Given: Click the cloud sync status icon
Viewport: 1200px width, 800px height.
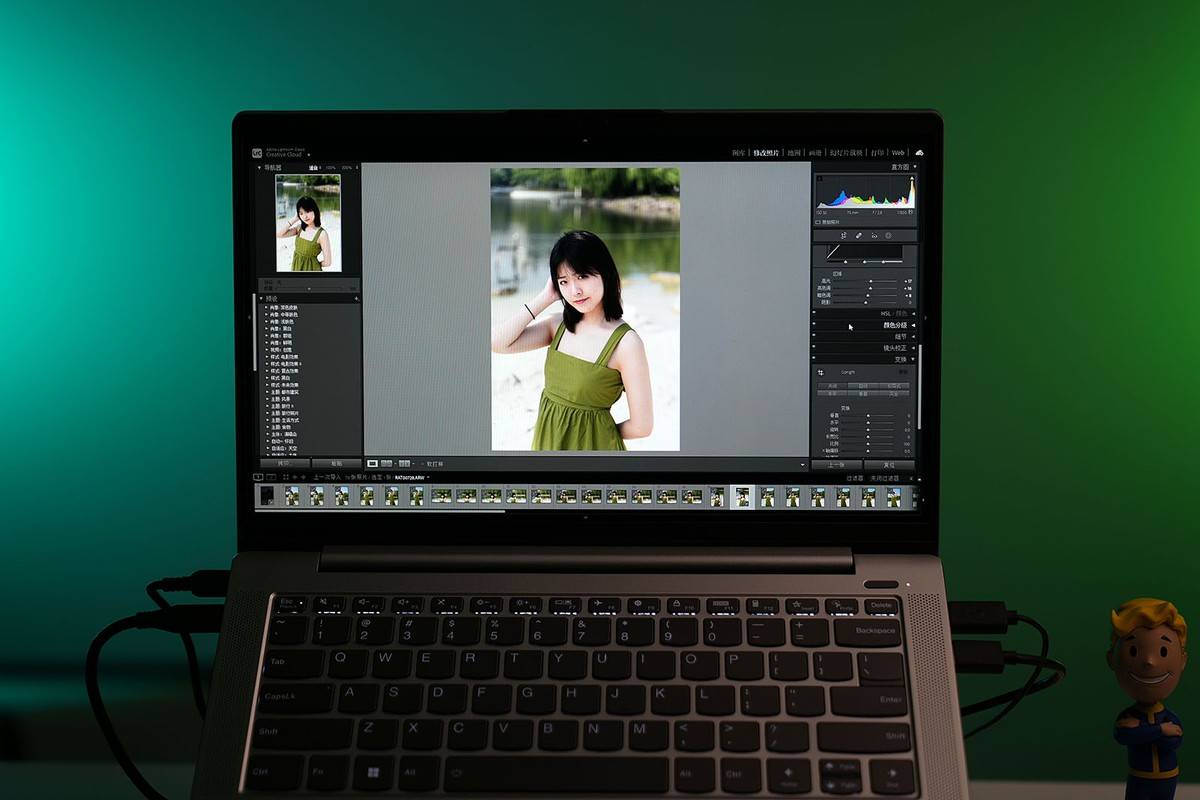Looking at the screenshot, I should click(919, 153).
